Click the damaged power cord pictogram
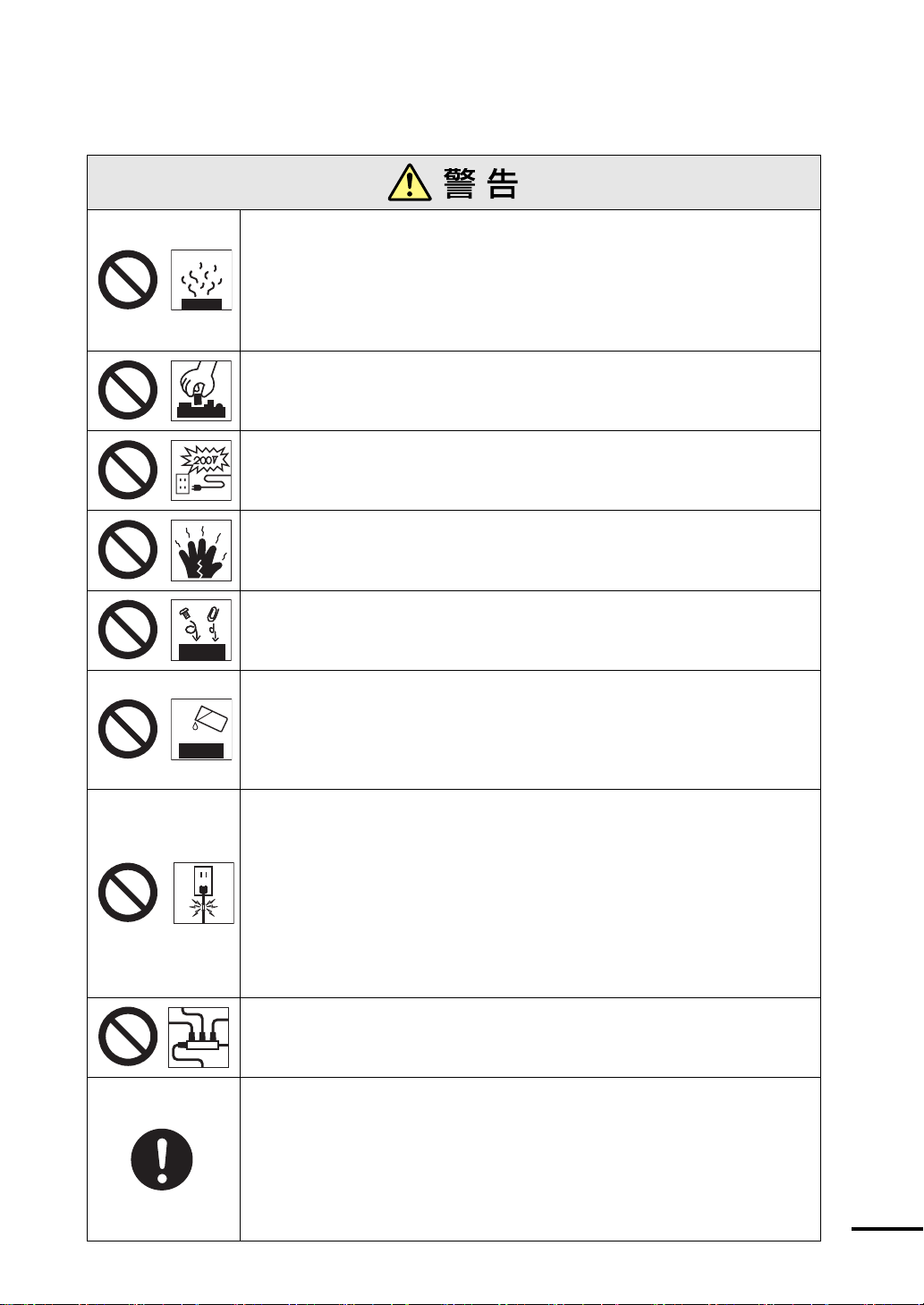Viewport: 924px width, 1305px height. pyautogui.click(x=204, y=893)
